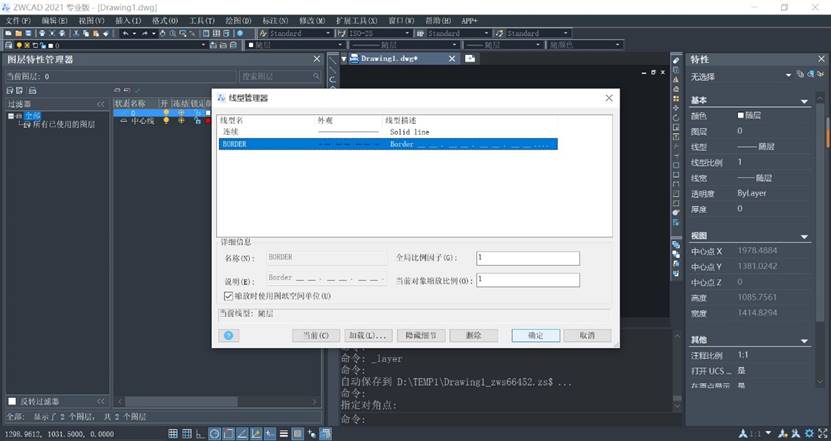The image size is (831, 441).
Task: Toggle the 缩放时使用图纸空间单位 checkbox
Action: [229, 296]
